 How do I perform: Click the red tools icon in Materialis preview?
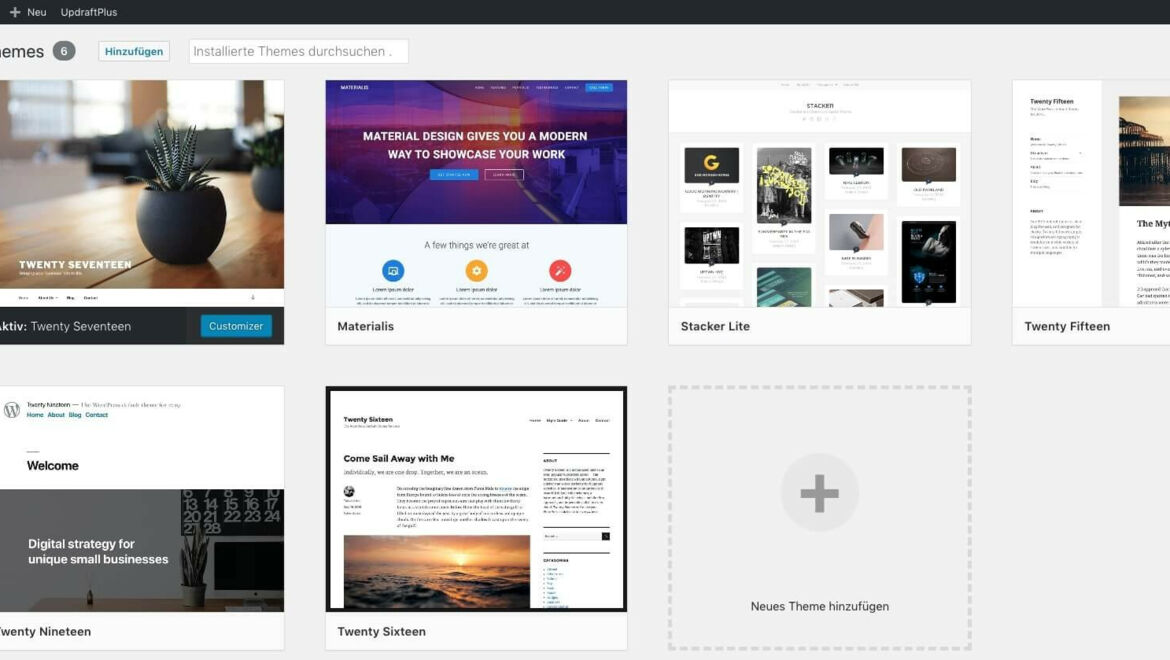point(560,270)
